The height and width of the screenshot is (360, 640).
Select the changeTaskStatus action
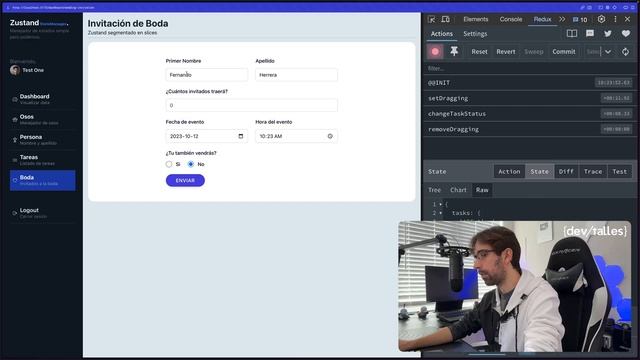[x=529, y=113]
